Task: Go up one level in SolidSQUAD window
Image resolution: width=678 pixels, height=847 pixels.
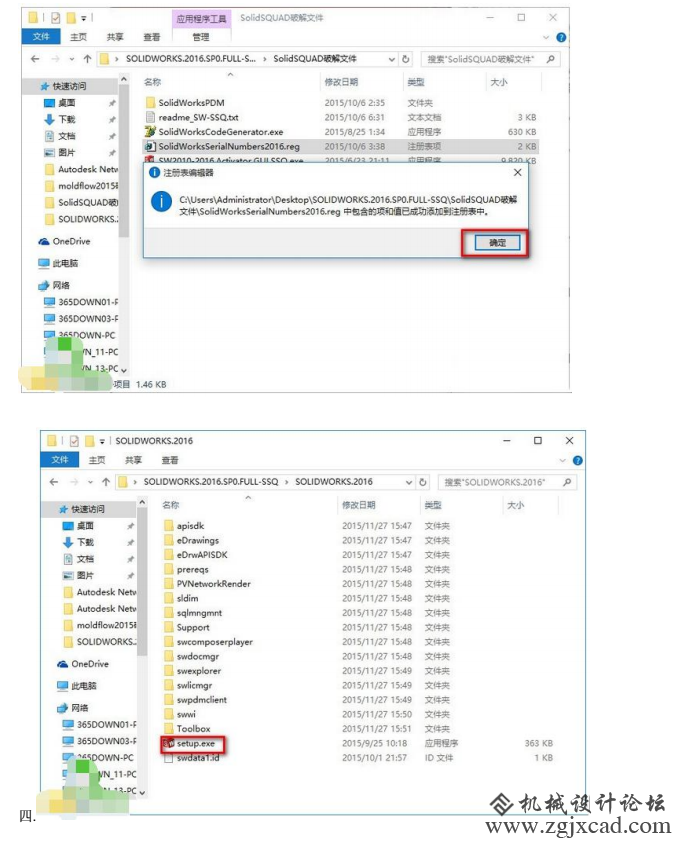Action: click(88, 59)
